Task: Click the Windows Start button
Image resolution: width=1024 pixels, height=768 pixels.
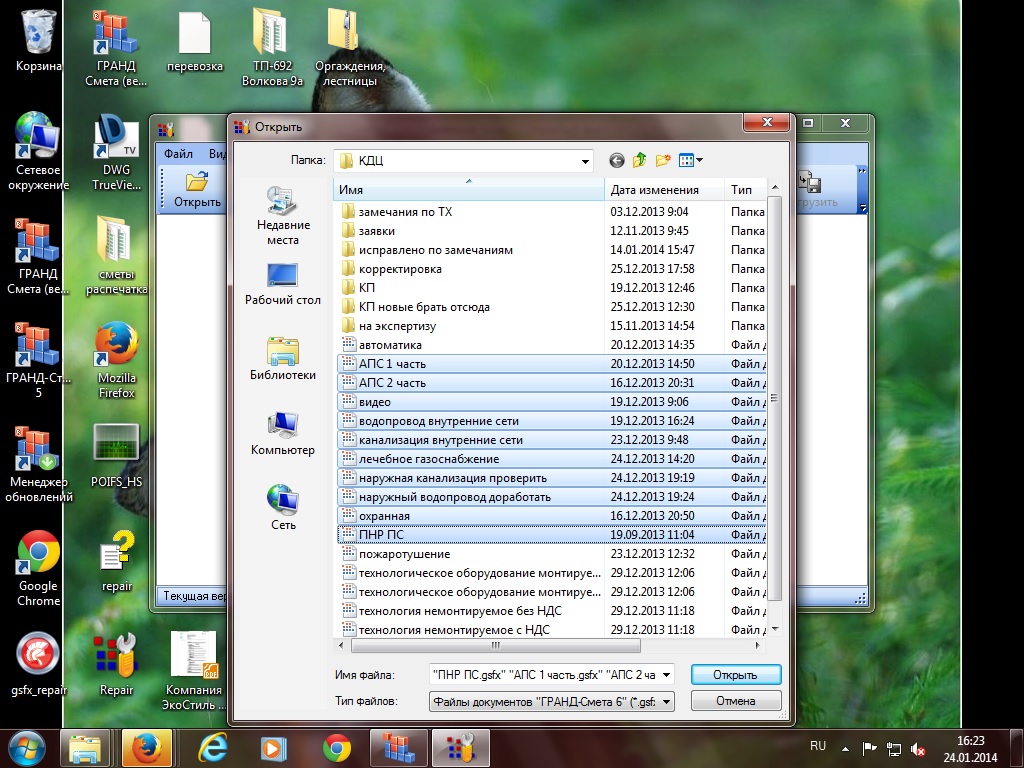Action: tap(27, 748)
